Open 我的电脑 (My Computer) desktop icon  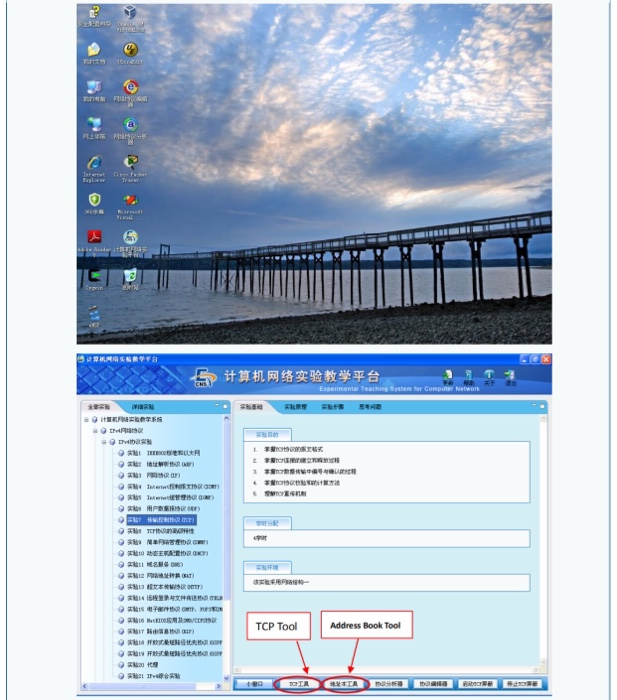pyautogui.click(x=94, y=91)
